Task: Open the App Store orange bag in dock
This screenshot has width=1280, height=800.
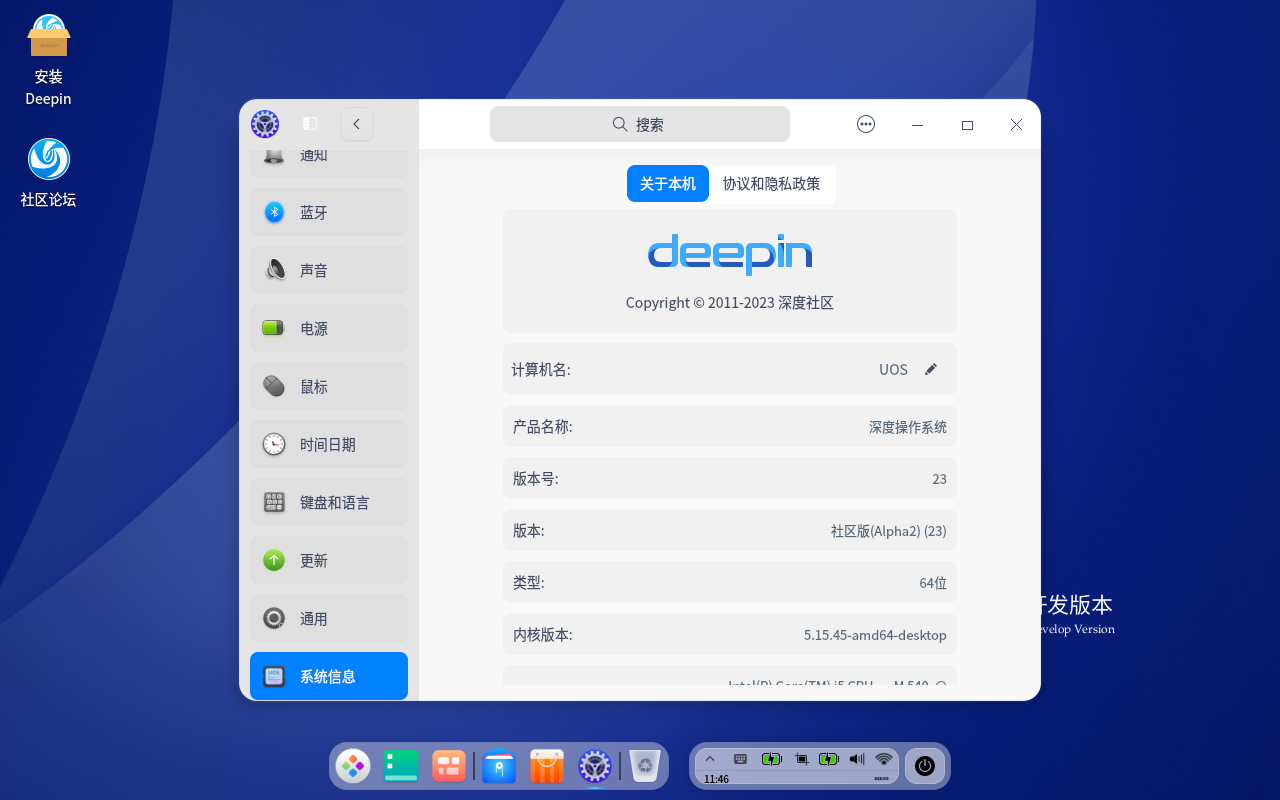Action: coord(546,766)
